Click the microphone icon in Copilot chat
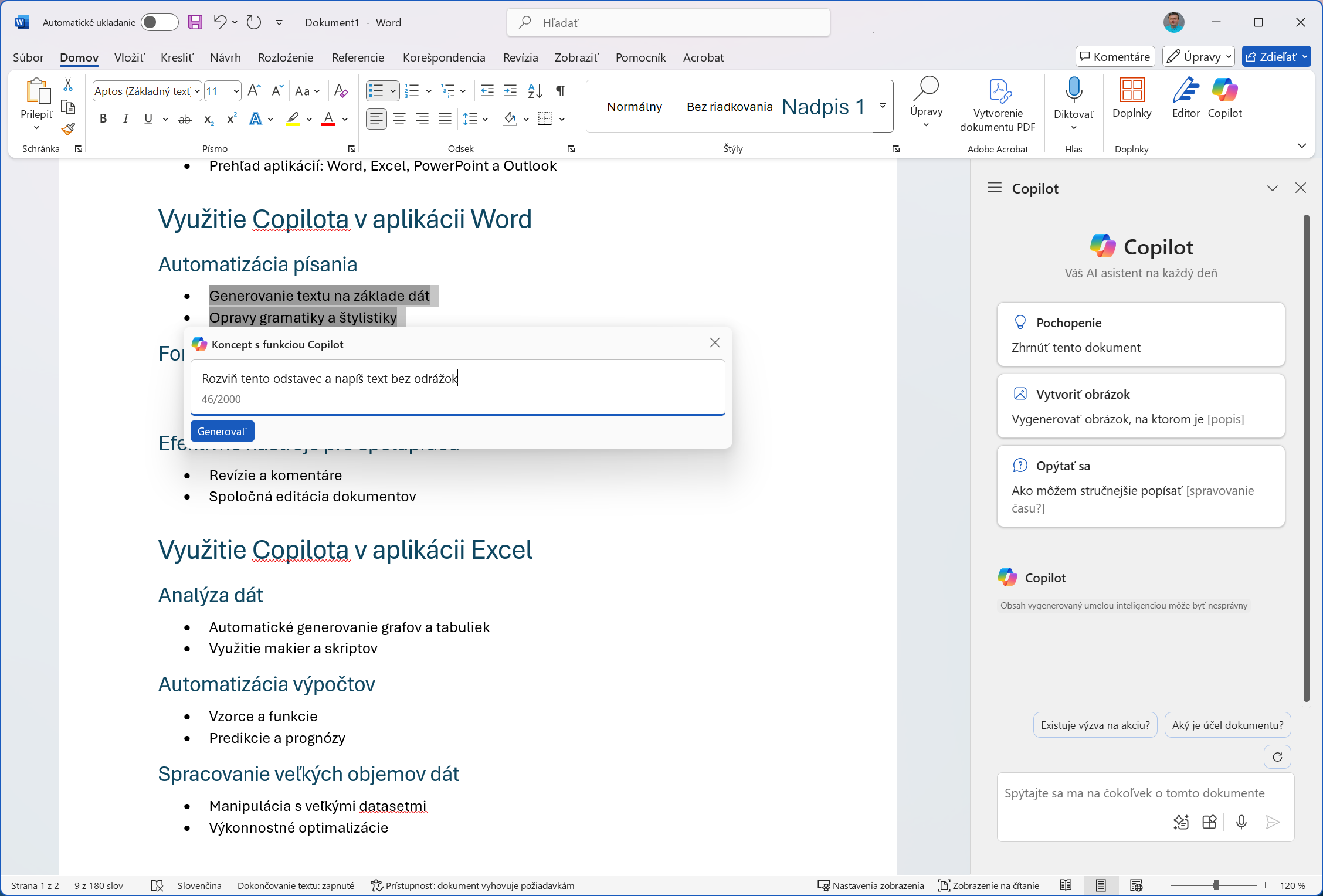 click(1241, 822)
